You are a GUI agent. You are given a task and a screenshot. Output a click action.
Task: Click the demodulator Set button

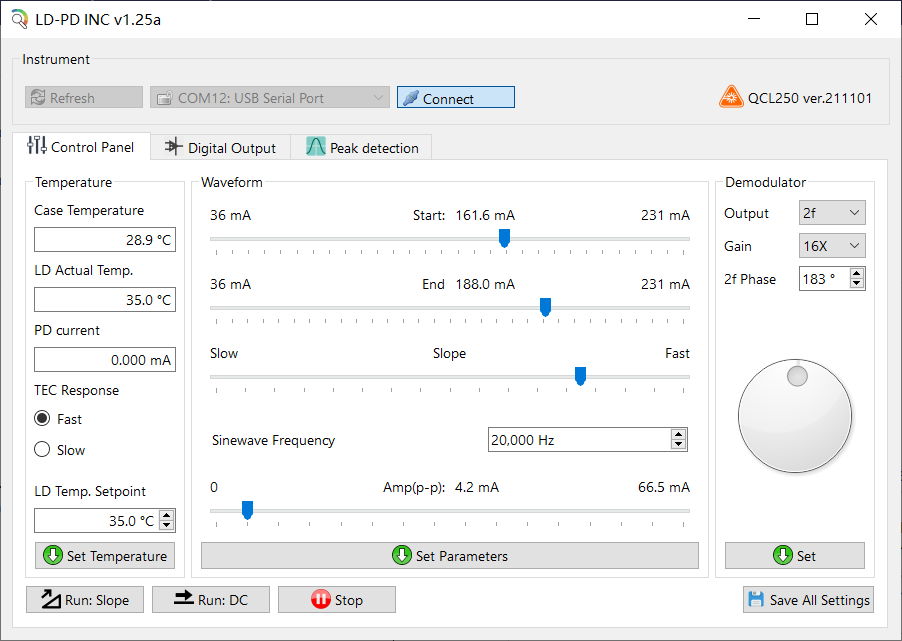click(795, 556)
